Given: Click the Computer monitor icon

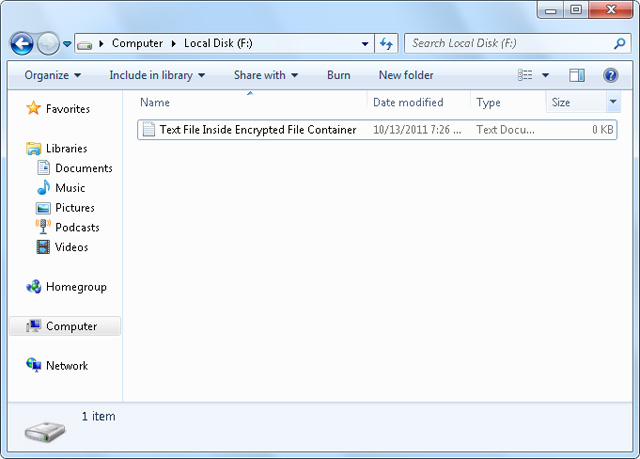Looking at the screenshot, I should coord(33,326).
